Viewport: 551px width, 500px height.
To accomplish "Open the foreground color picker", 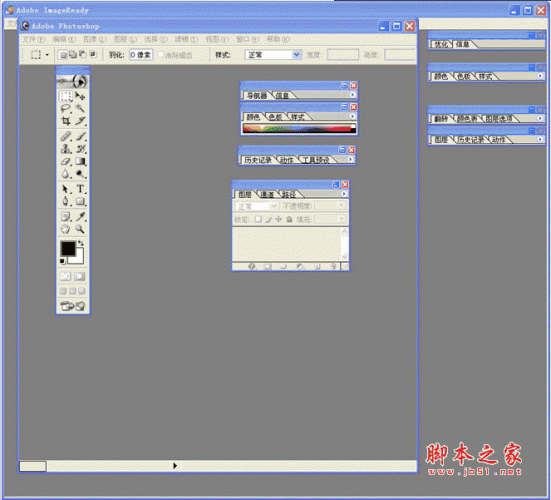I will [x=68, y=248].
